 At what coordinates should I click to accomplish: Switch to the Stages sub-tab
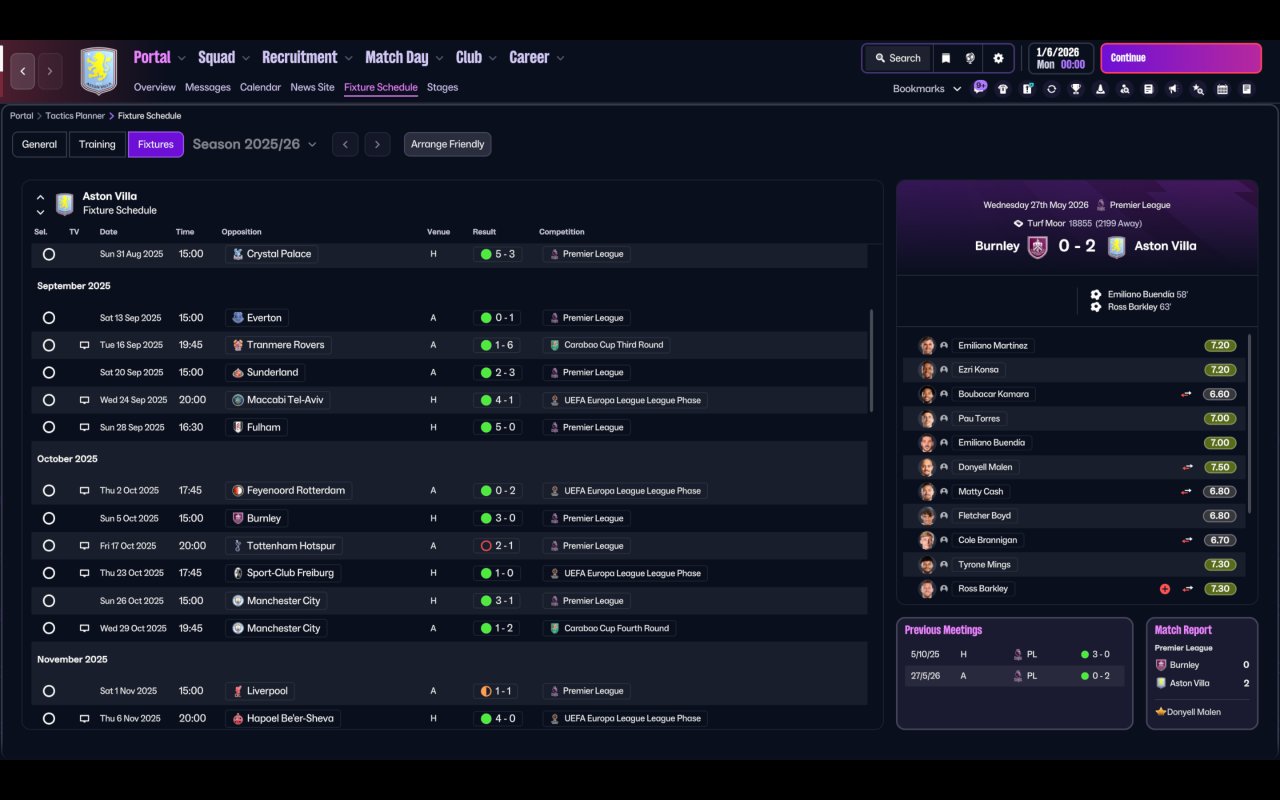tap(442, 87)
